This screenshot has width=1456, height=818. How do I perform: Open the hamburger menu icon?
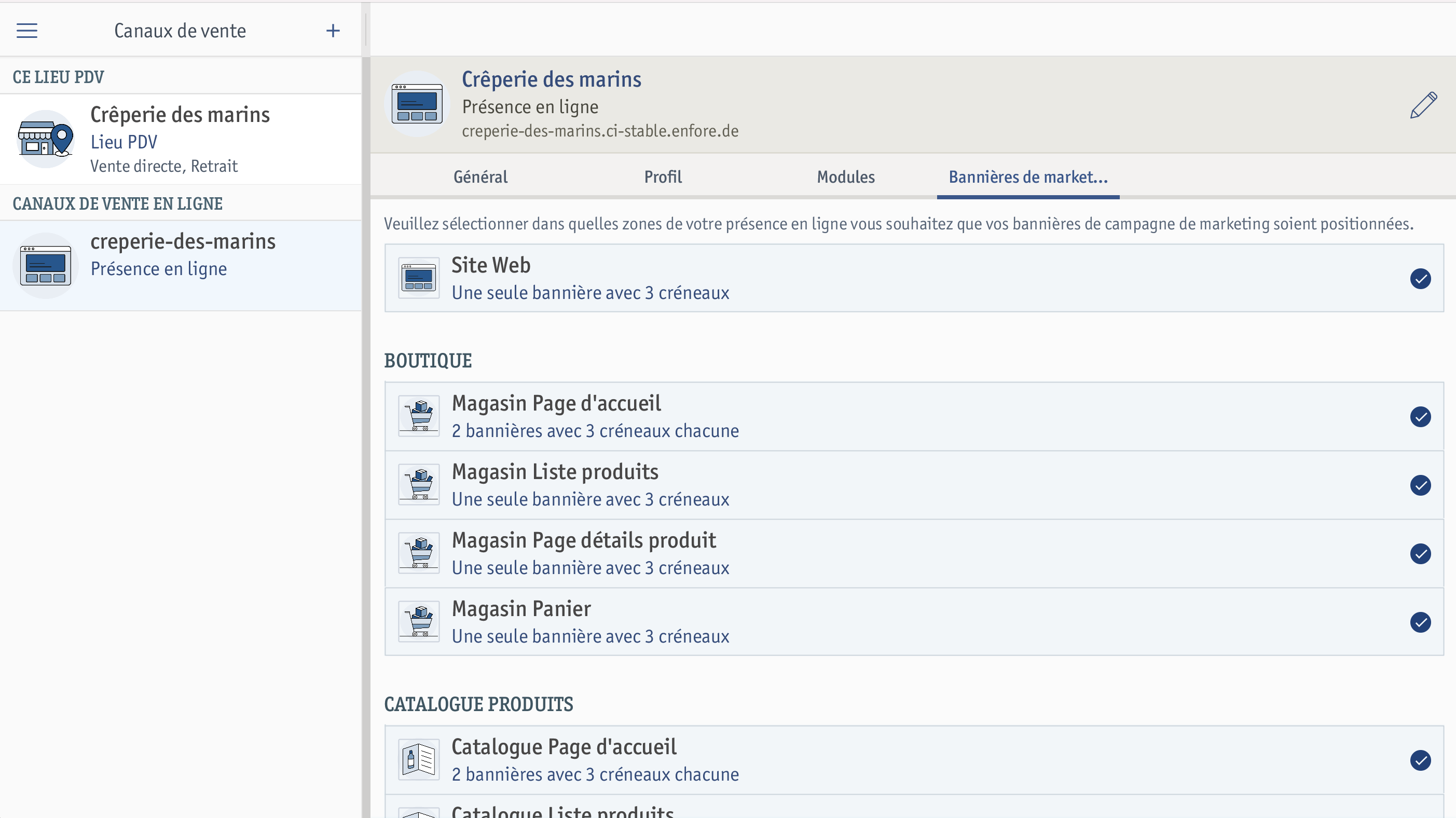coord(26,31)
